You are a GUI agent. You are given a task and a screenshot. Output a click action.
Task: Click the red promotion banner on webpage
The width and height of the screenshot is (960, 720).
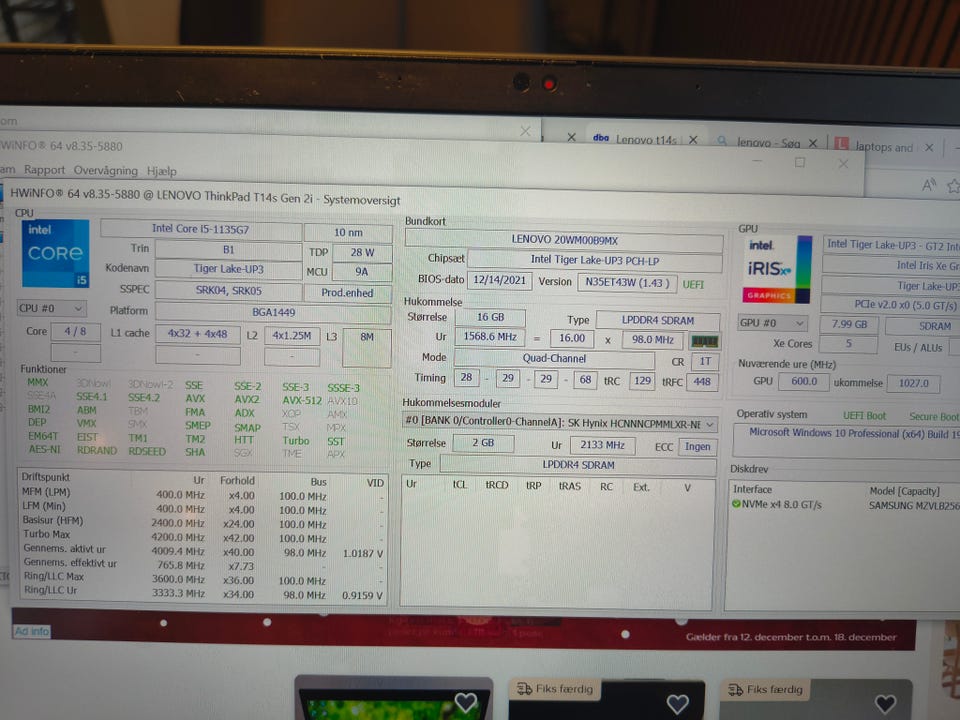tap(463, 630)
